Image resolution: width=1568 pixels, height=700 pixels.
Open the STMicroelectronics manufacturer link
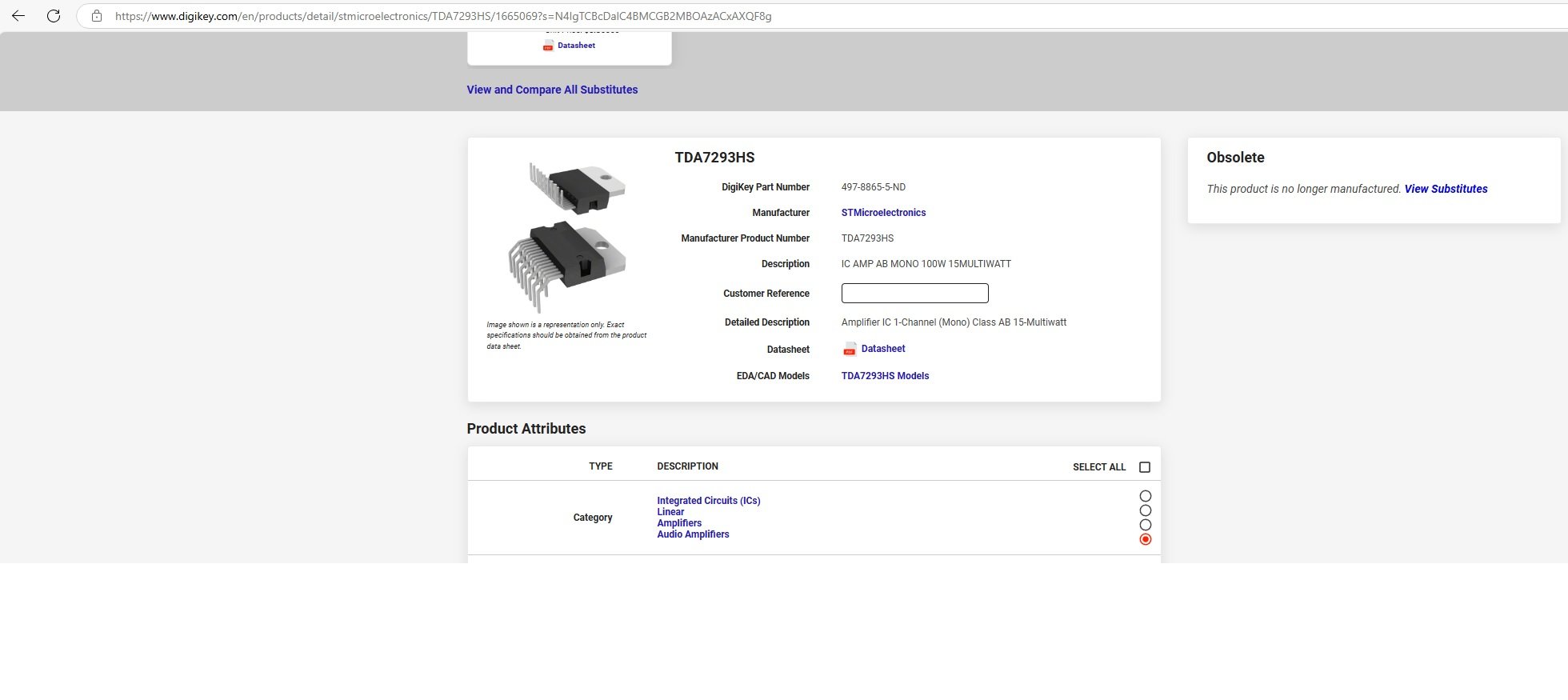click(883, 213)
